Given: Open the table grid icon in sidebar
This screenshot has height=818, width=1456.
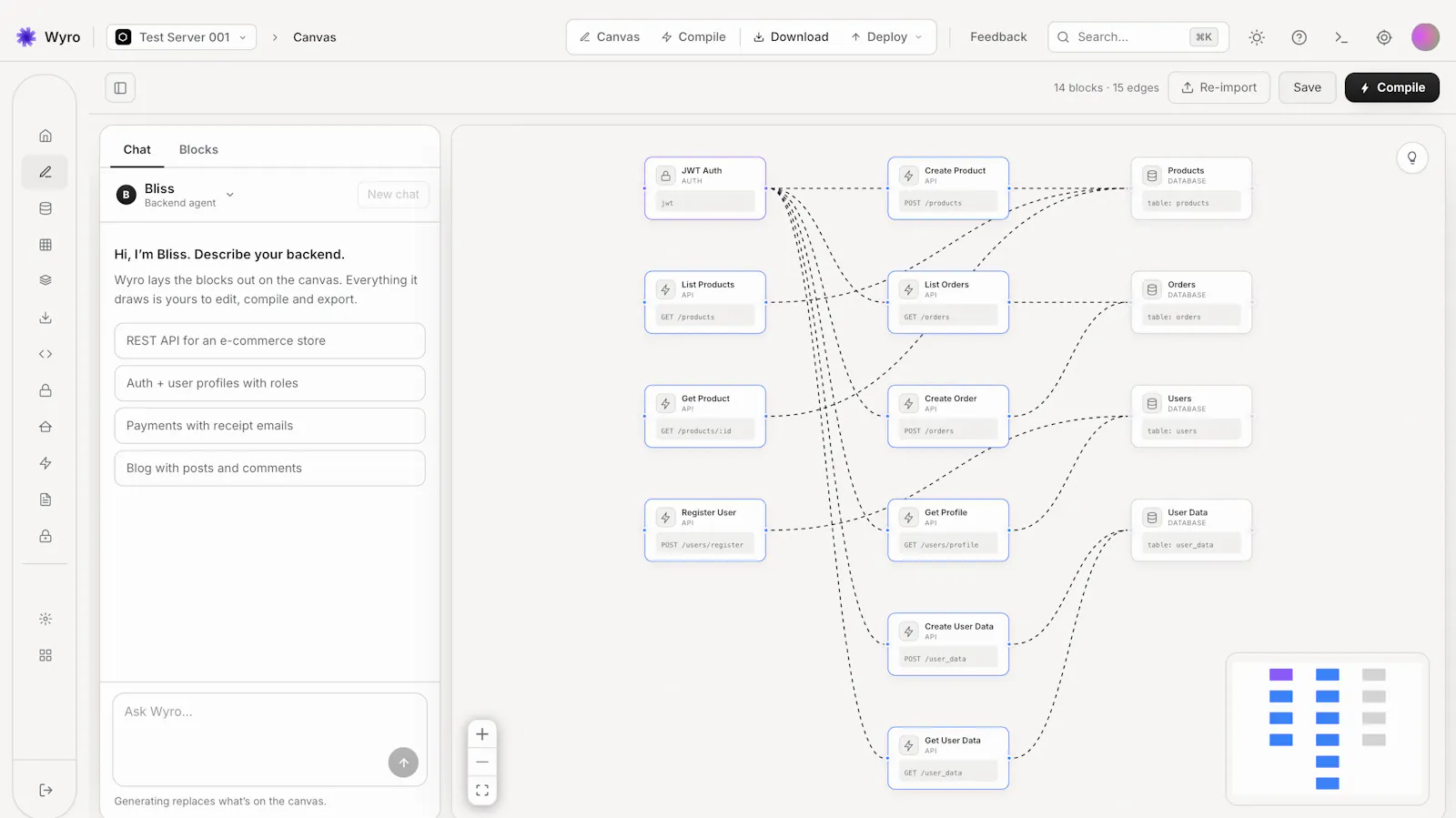Looking at the screenshot, I should click(45, 245).
